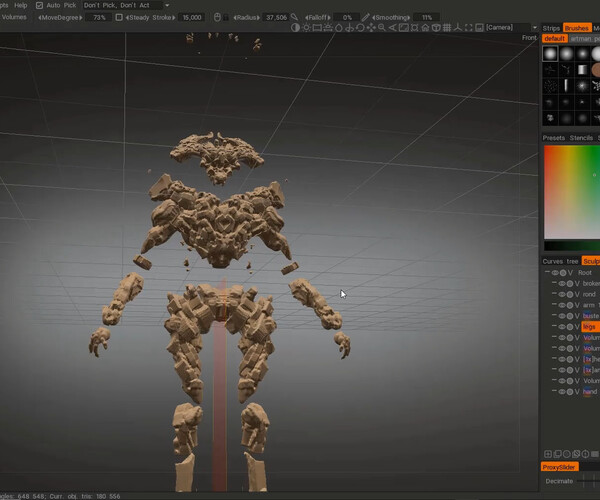This screenshot has width=600, height=500.
Task: Hide the hand layer with its eye icon
Action: 562,392
